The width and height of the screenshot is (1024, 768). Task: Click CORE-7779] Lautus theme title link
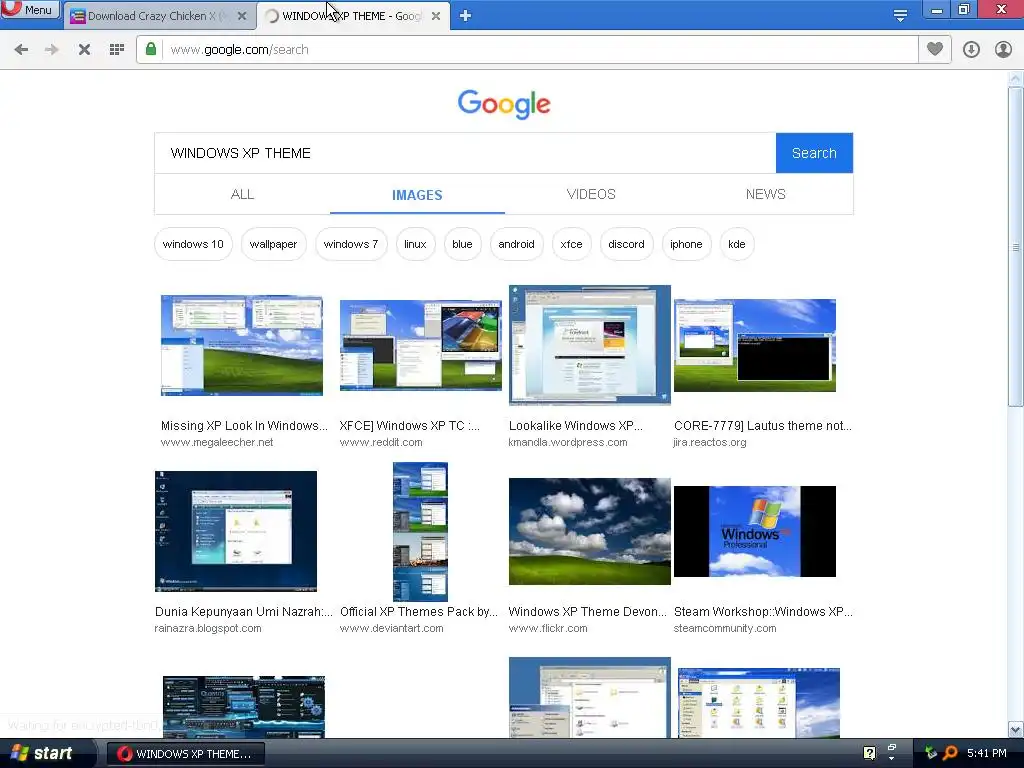tap(763, 426)
